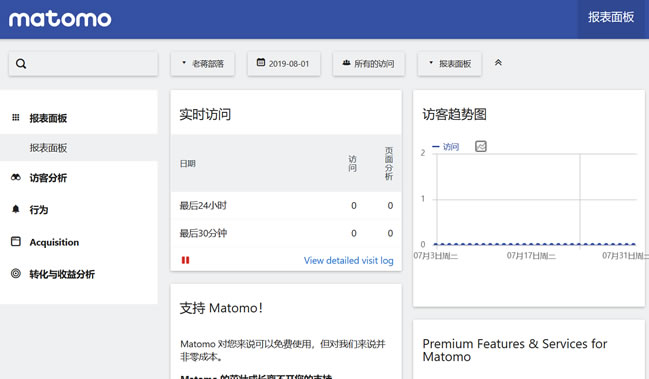The height and width of the screenshot is (379, 649).
Task: Toggle the 访问 series legend in chart
Action: [x=446, y=147]
